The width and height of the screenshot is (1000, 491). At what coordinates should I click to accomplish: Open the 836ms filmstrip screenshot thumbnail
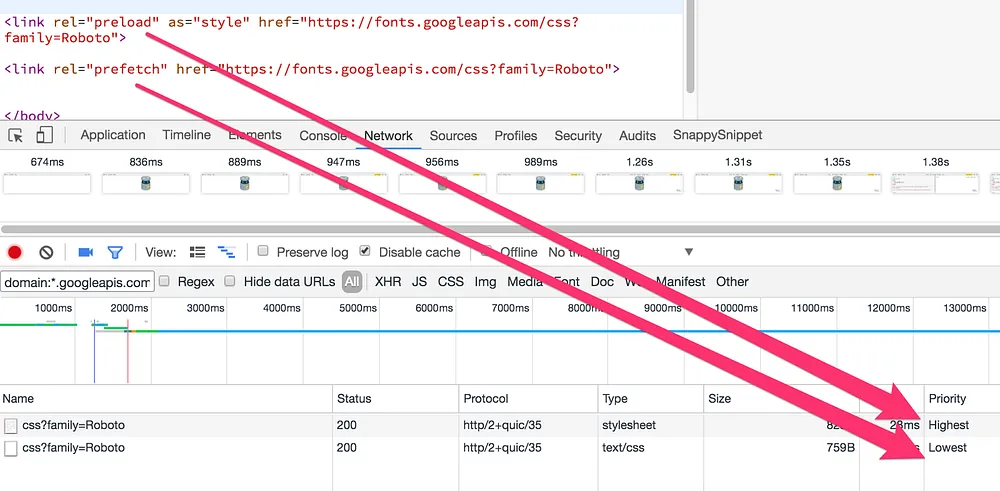[x=146, y=184]
